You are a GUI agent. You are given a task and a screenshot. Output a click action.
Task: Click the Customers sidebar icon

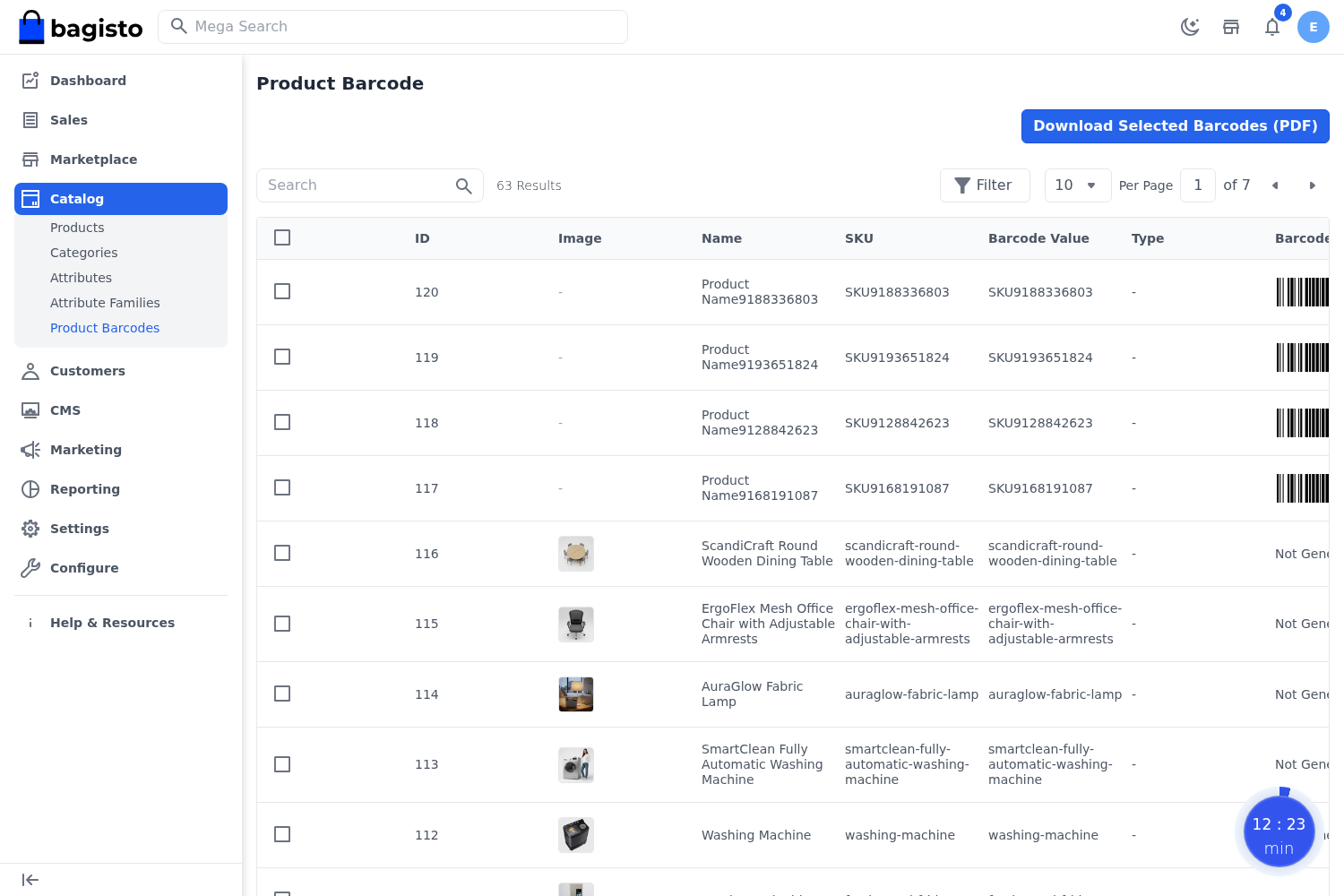point(30,371)
